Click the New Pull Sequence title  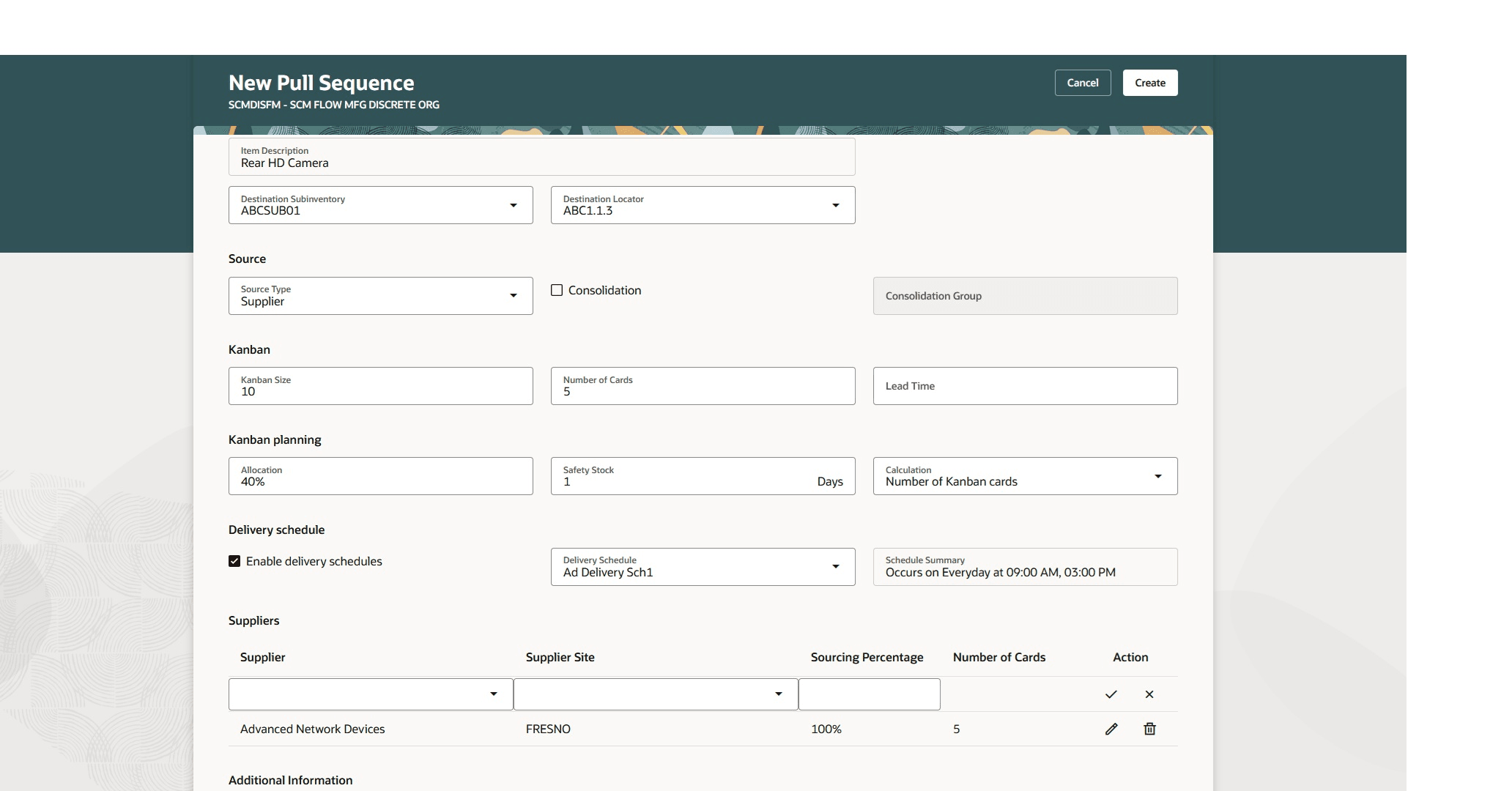[x=322, y=83]
